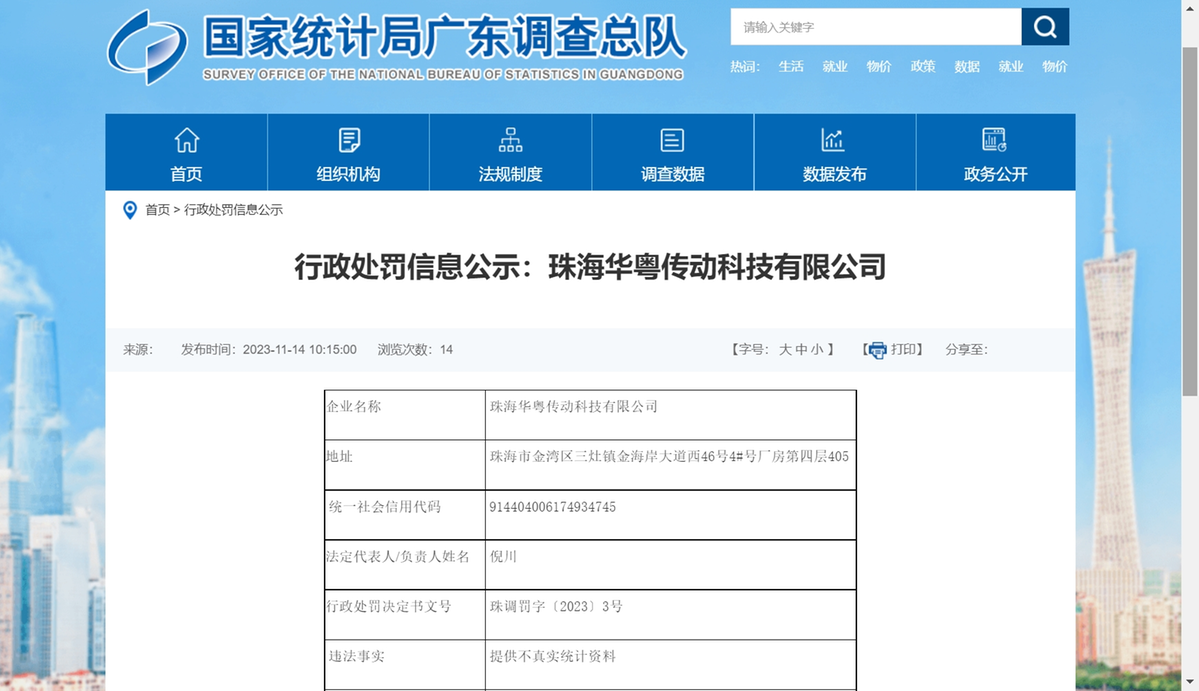Click the second 就业 hot keyword

point(1011,67)
